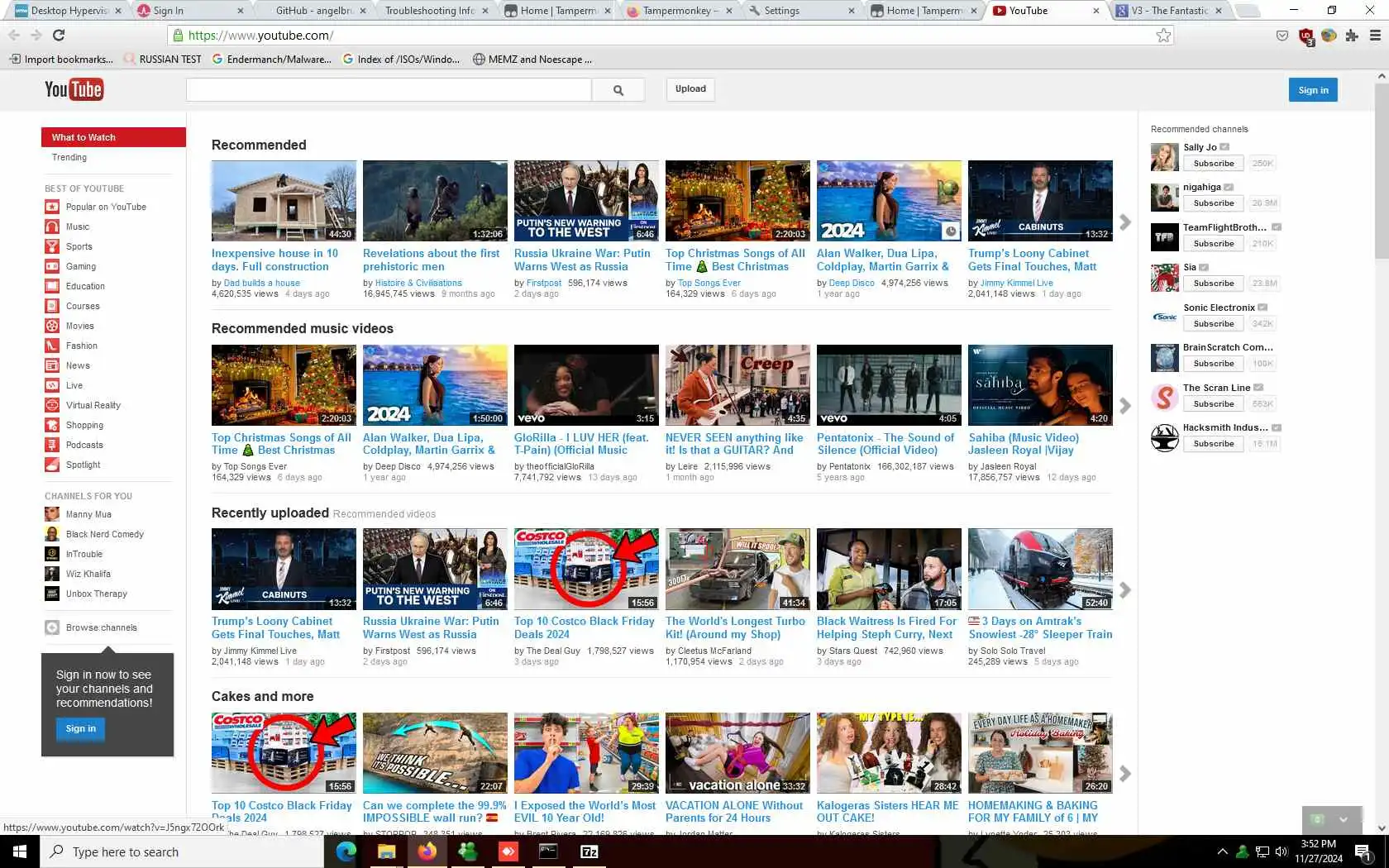Select the Gaming category icon
This screenshot has width=1389, height=868.
[52, 266]
